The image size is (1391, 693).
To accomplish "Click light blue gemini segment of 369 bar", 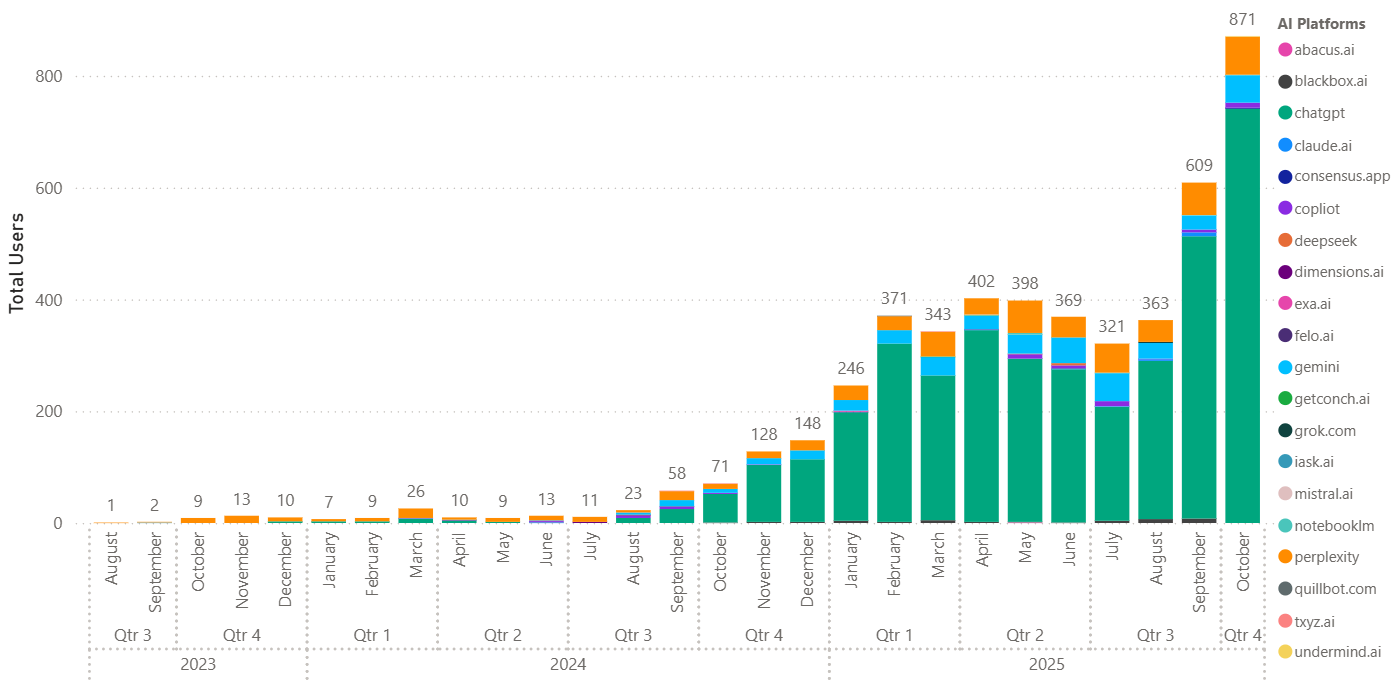I will (1068, 351).
